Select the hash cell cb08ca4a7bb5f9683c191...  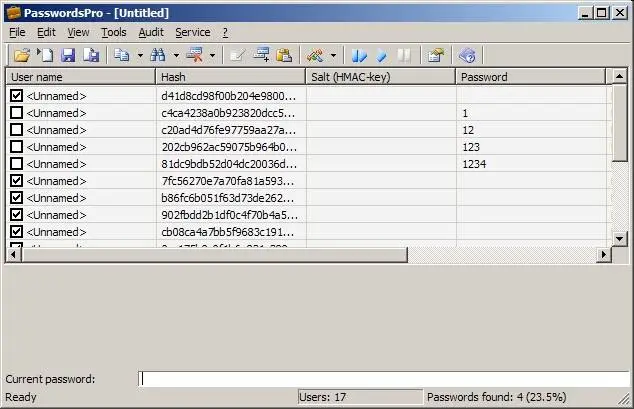click(231, 232)
